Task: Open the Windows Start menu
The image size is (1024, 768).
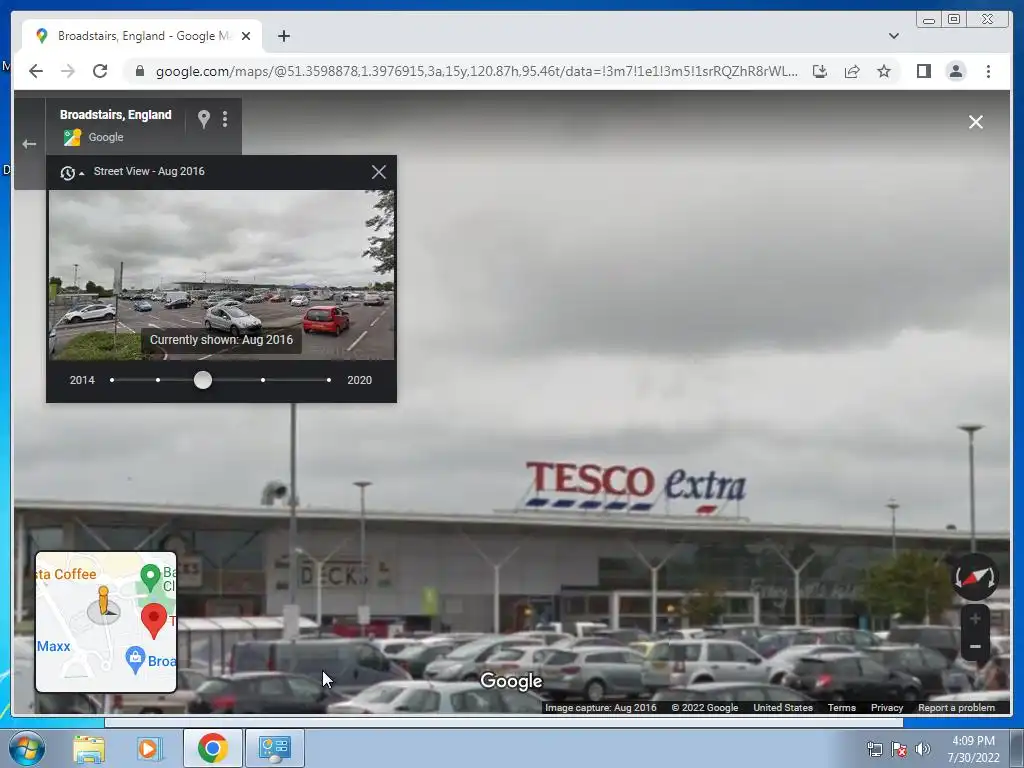Action: 25,748
